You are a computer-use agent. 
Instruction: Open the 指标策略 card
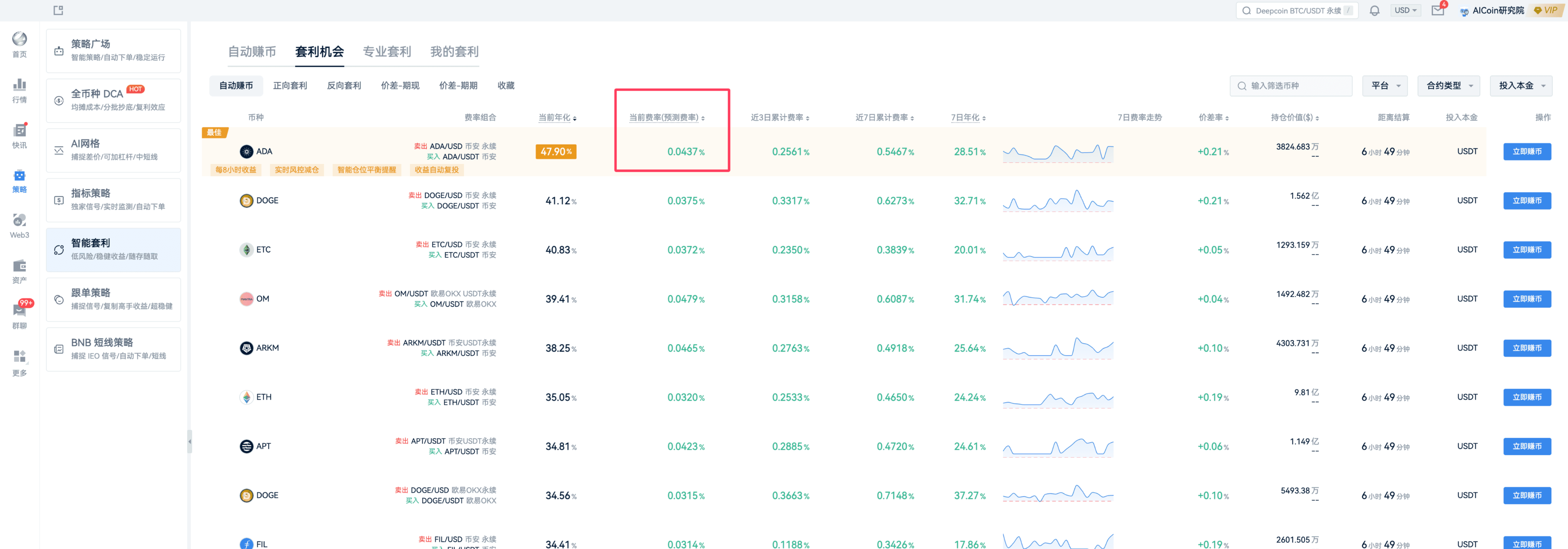pos(113,200)
